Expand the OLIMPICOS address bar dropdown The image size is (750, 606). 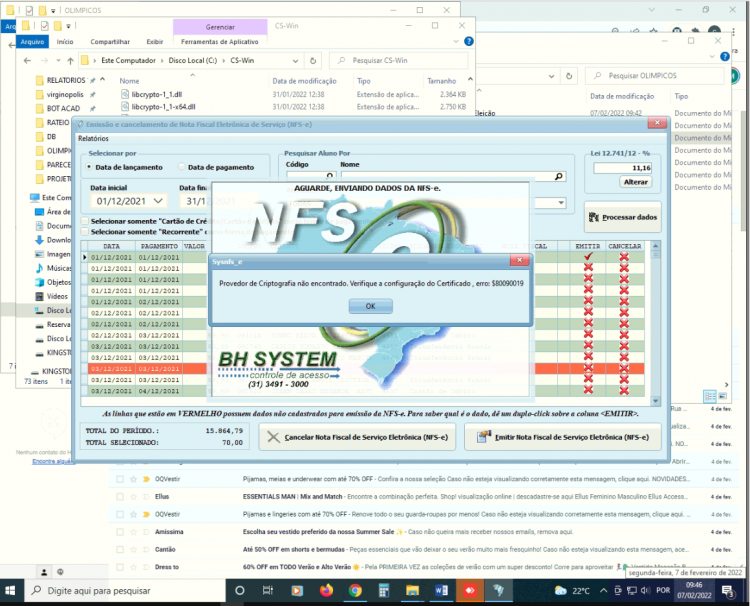(551, 76)
